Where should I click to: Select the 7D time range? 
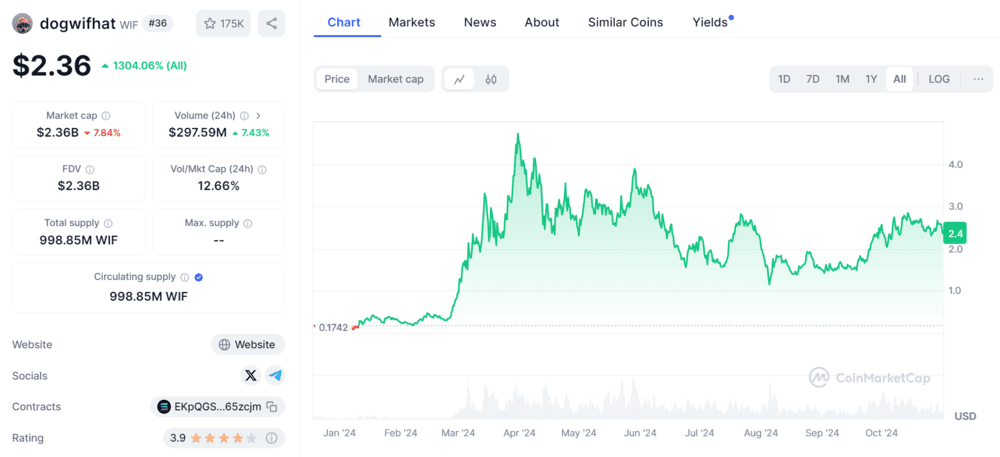[813, 79]
